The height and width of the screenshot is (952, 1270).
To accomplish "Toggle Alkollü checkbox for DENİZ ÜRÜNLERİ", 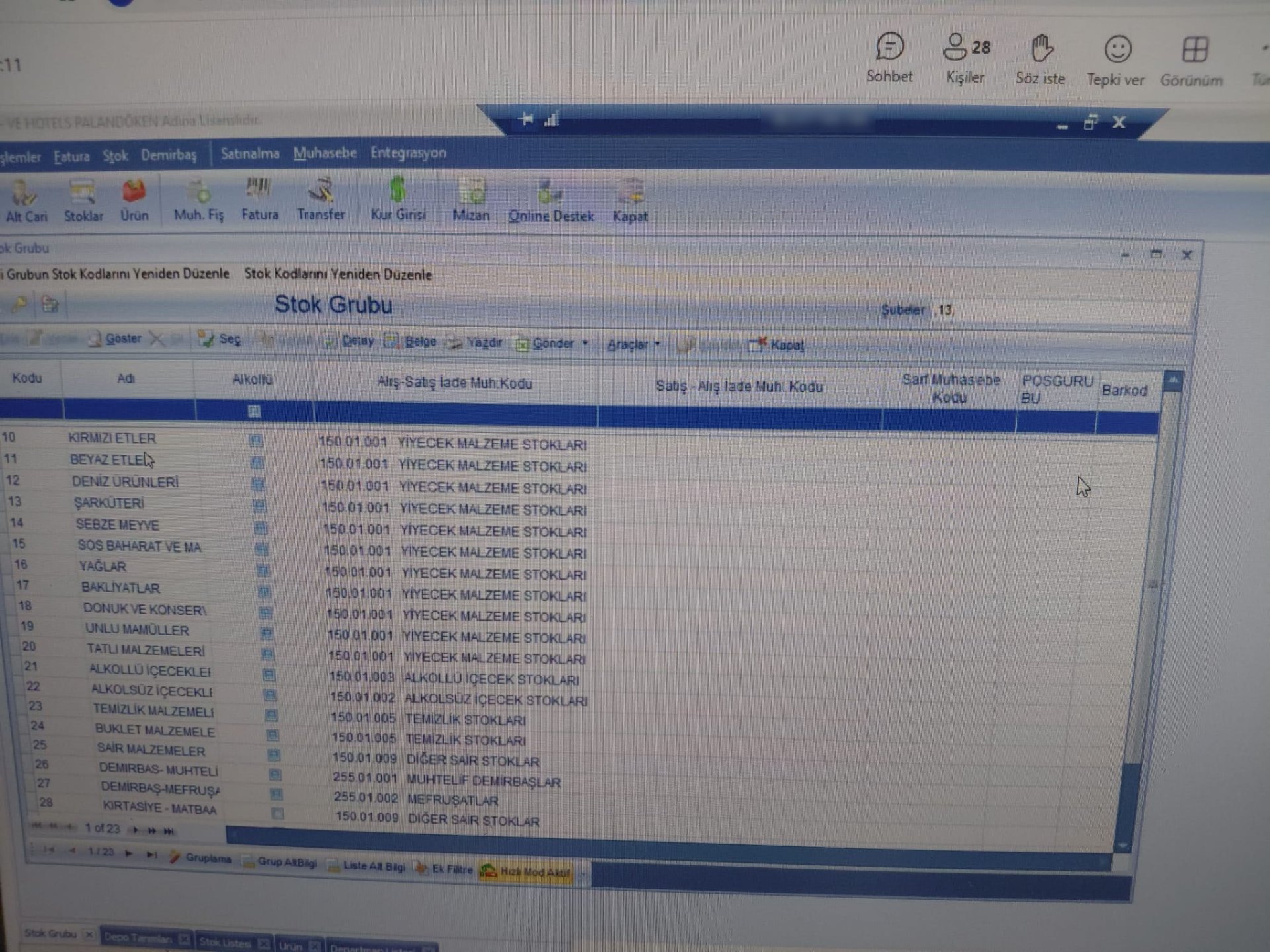I will pyautogui.click(x=259, y=485).
